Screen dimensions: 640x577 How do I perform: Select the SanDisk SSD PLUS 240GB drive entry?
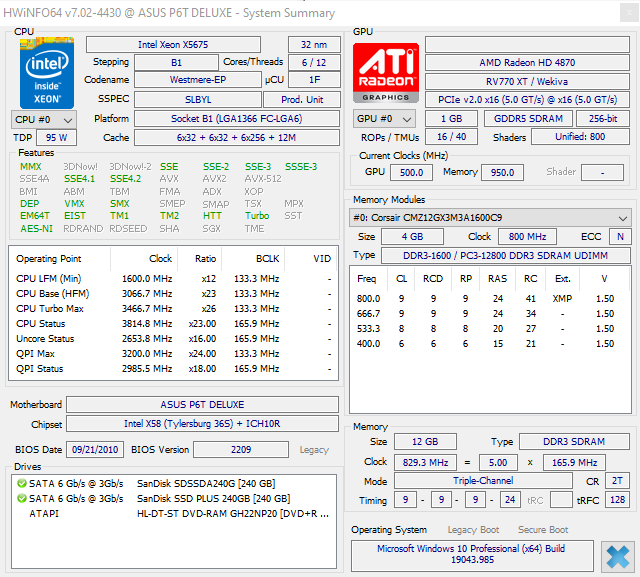pyautogui.click(x=173, y=499)
